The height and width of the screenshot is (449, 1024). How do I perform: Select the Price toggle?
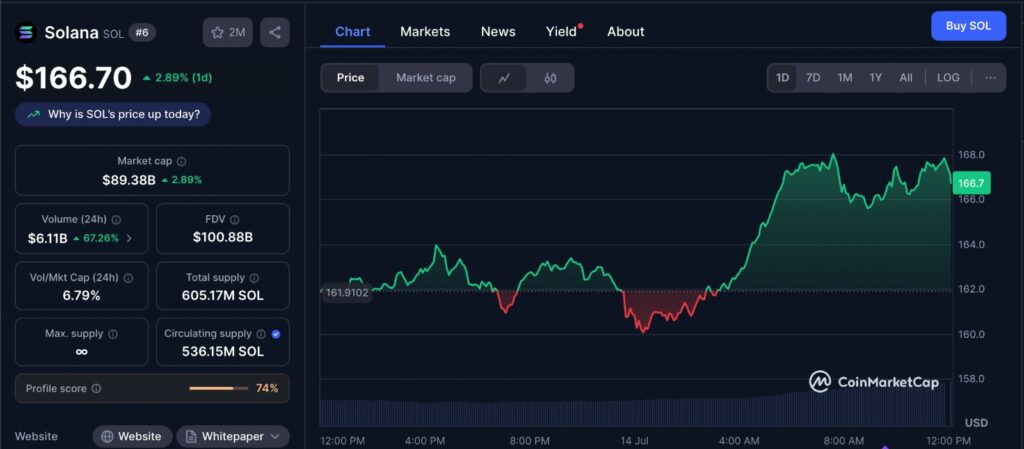(350, 78)
